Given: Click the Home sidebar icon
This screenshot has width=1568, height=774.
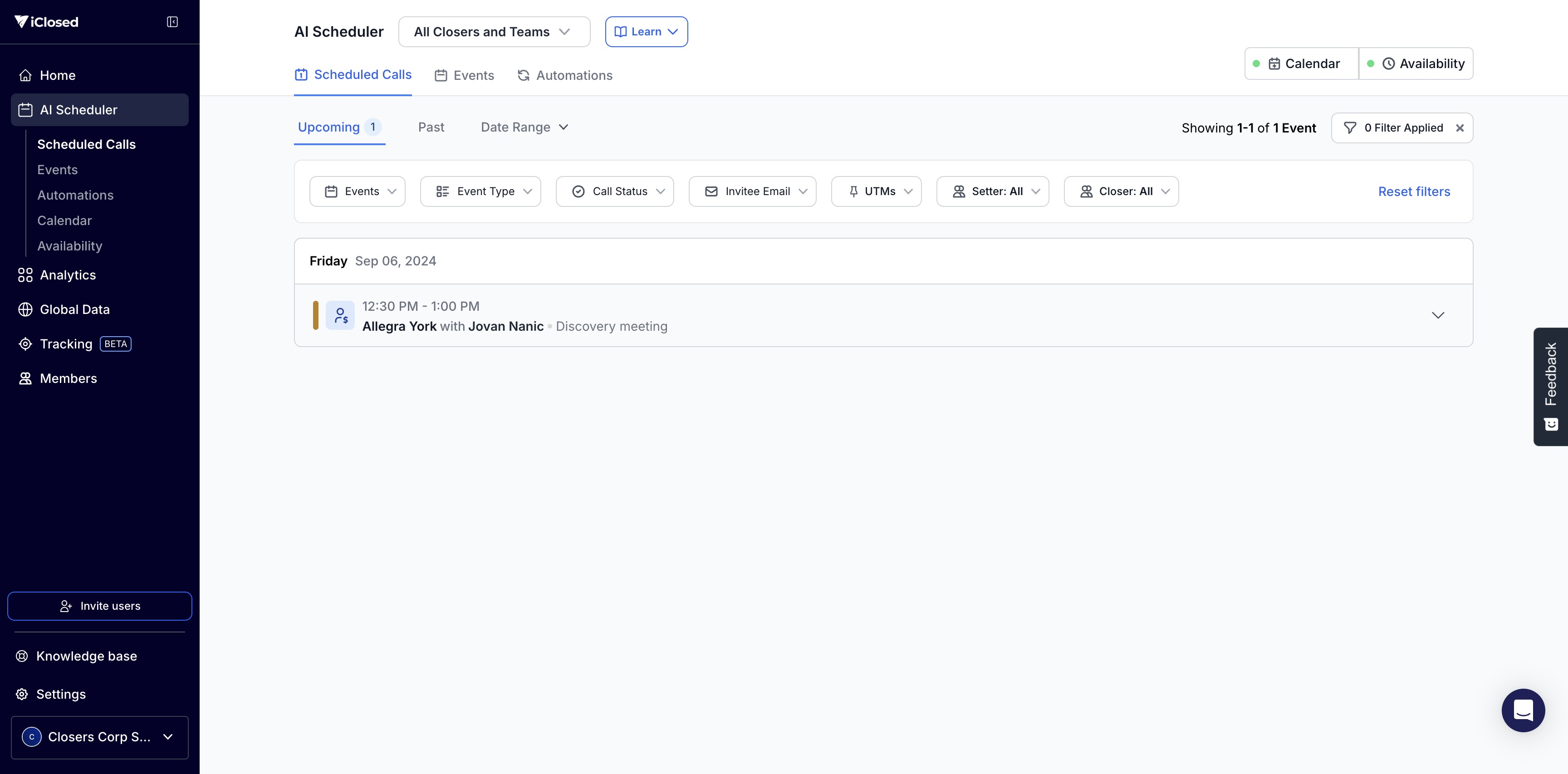Looking at the screenshot, I should (x=25, y=75).
